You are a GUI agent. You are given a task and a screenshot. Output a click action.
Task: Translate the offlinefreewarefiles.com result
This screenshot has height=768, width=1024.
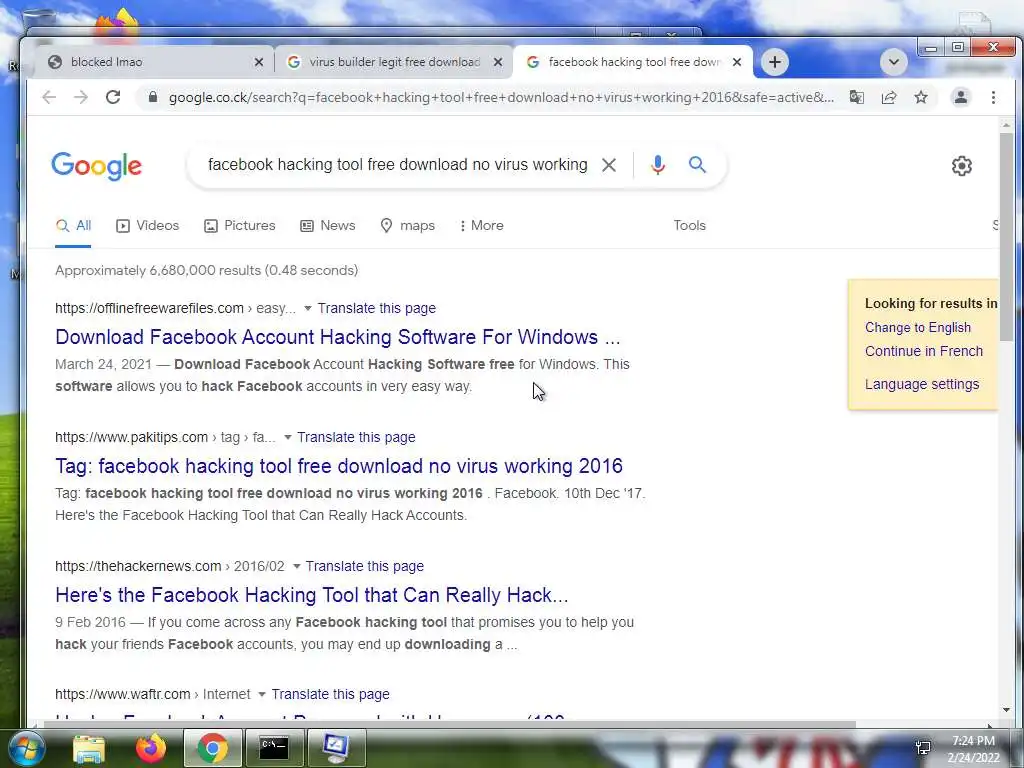click(x=377, y=308)
